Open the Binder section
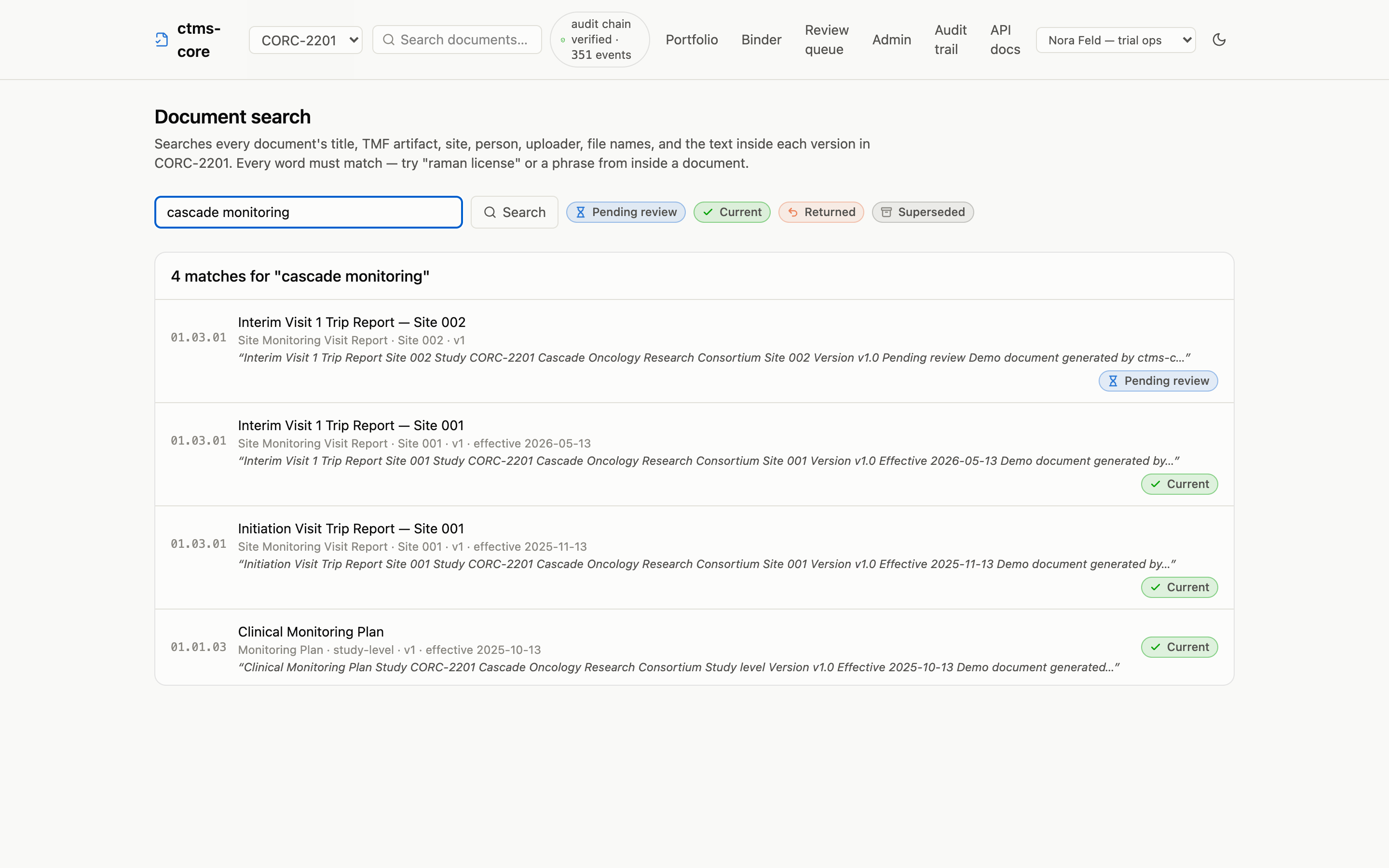The height and width of the screenshot is (868, 1389). click(761, 40)
